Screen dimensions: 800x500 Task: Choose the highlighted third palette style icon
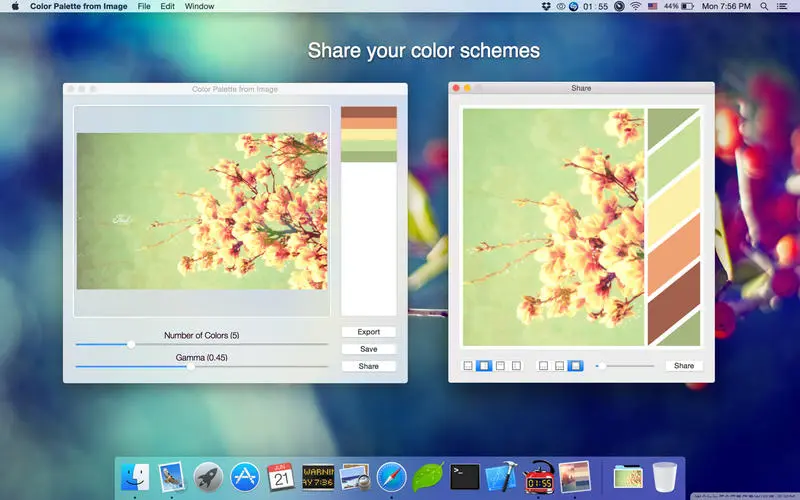click(576, 365)
